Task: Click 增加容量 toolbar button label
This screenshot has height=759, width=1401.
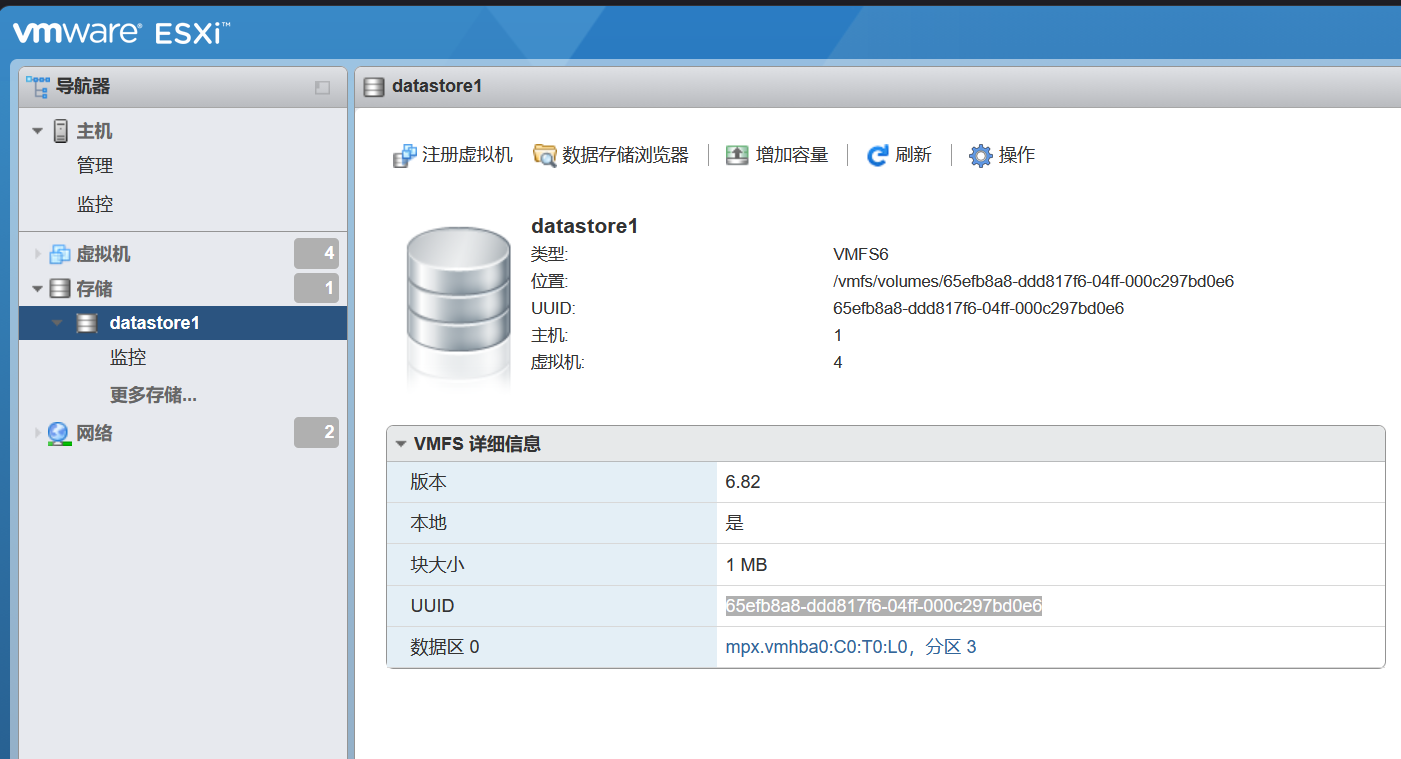Action: tap(792, 155)
